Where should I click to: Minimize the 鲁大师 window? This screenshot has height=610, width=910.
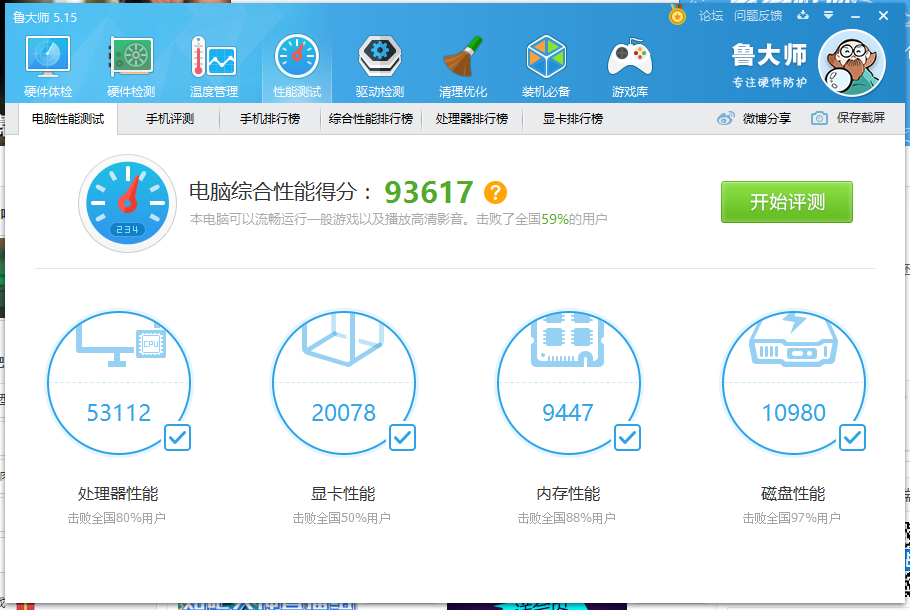click(855, 16)
